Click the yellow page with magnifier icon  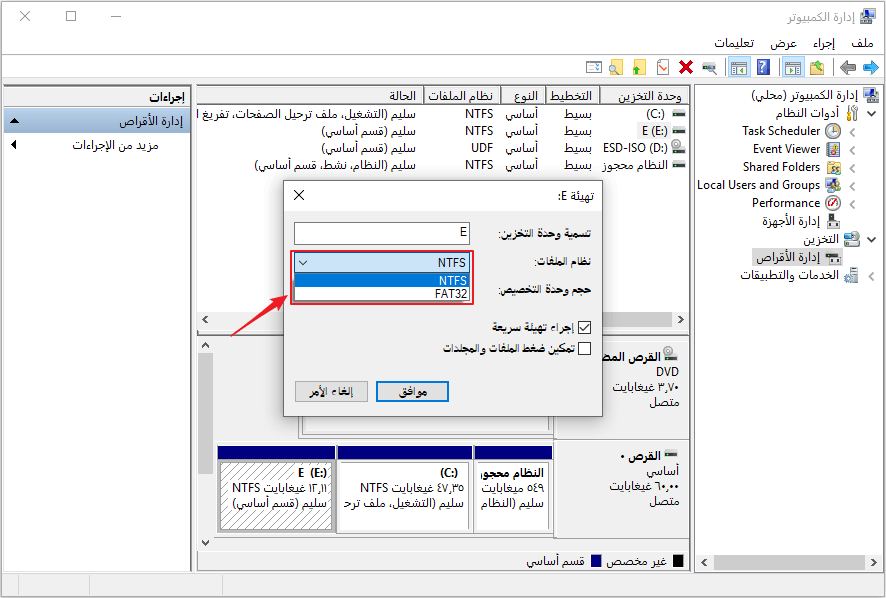(615, 68)
